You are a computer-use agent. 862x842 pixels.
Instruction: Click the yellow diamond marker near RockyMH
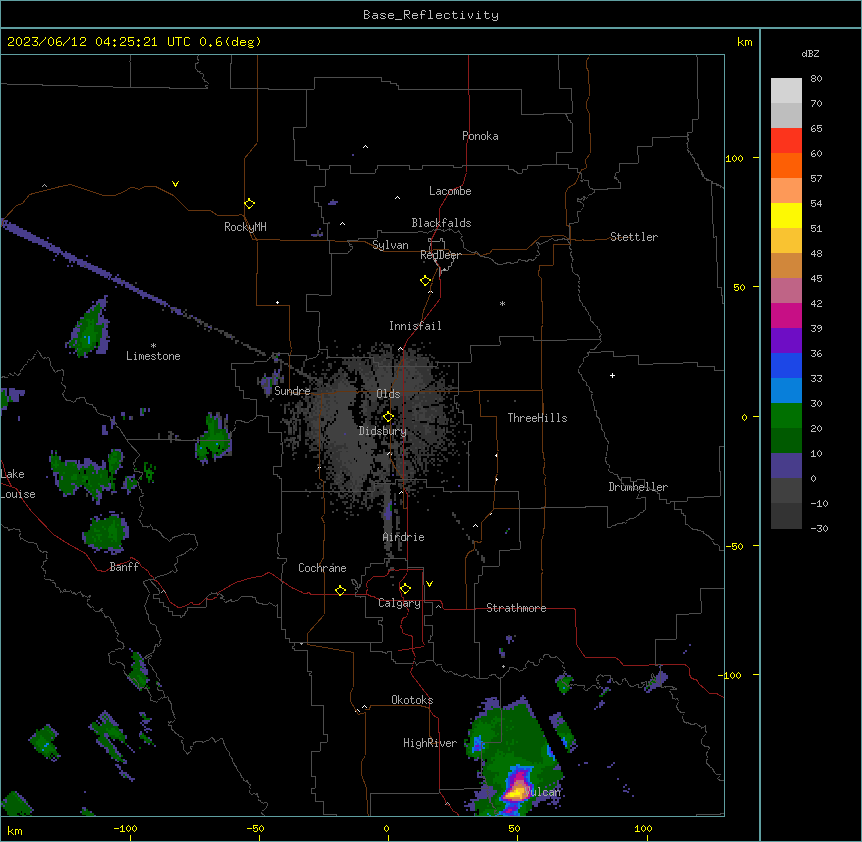[249, 203]
